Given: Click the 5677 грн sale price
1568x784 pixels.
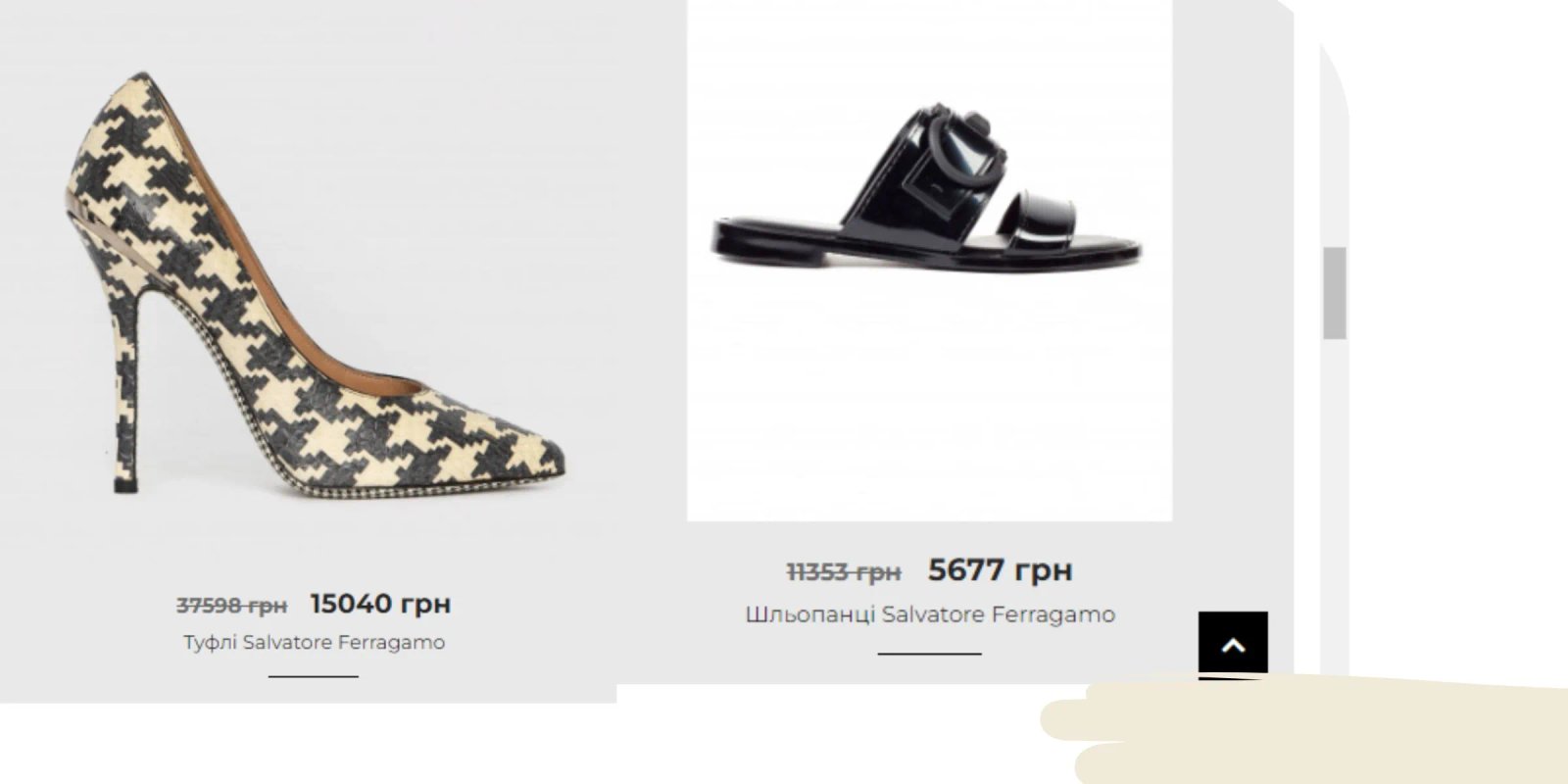Looking at the screenshot, I should [x=1000, y=569].
